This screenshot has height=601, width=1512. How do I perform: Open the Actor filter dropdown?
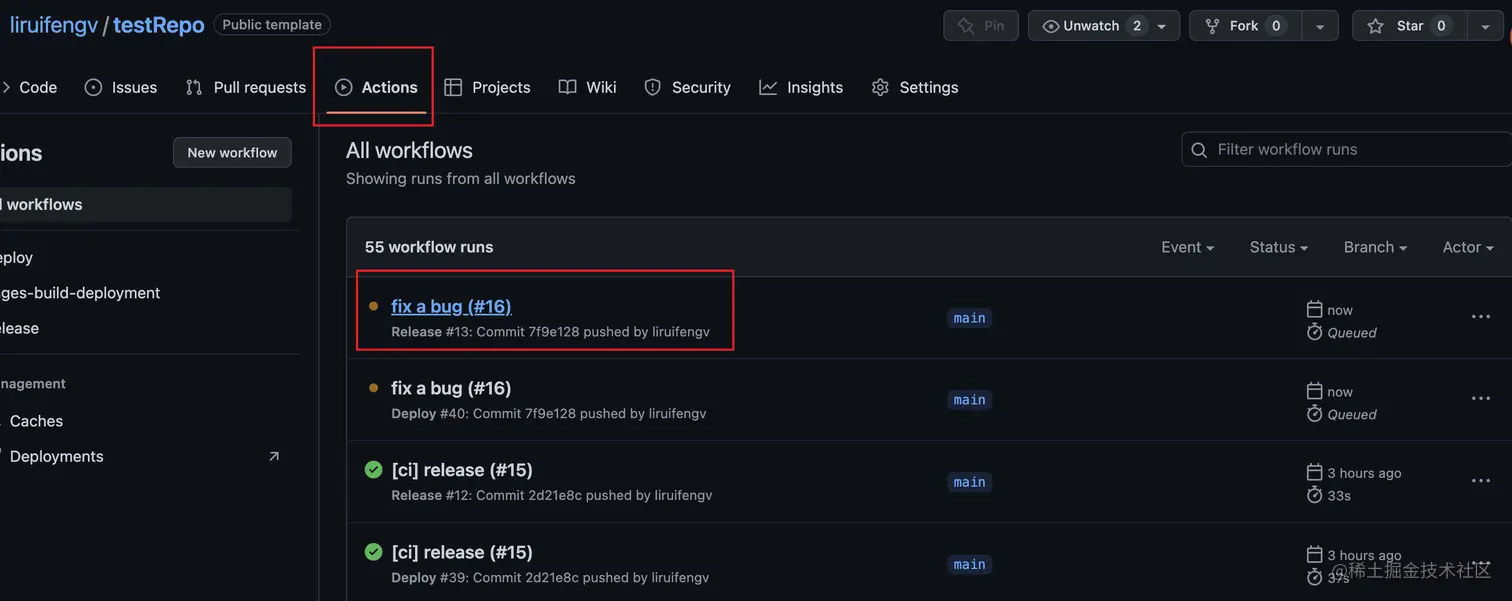pos(1468,247)
